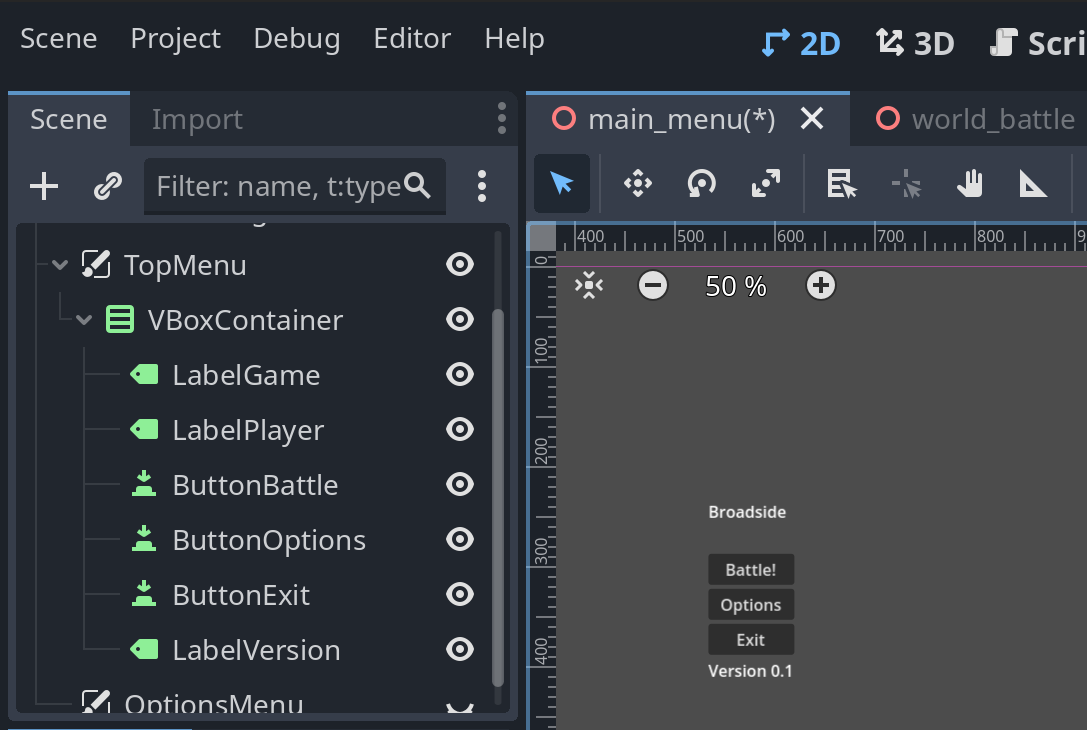Click the ButtonOptions node icon
Screen dimensions: 1087x730
point(144,539)
